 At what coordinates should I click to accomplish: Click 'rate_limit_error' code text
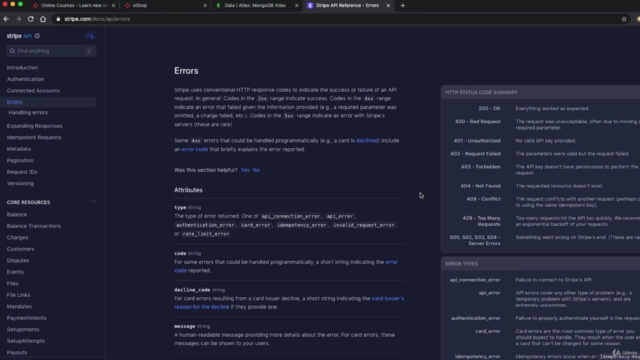[206, 234]
